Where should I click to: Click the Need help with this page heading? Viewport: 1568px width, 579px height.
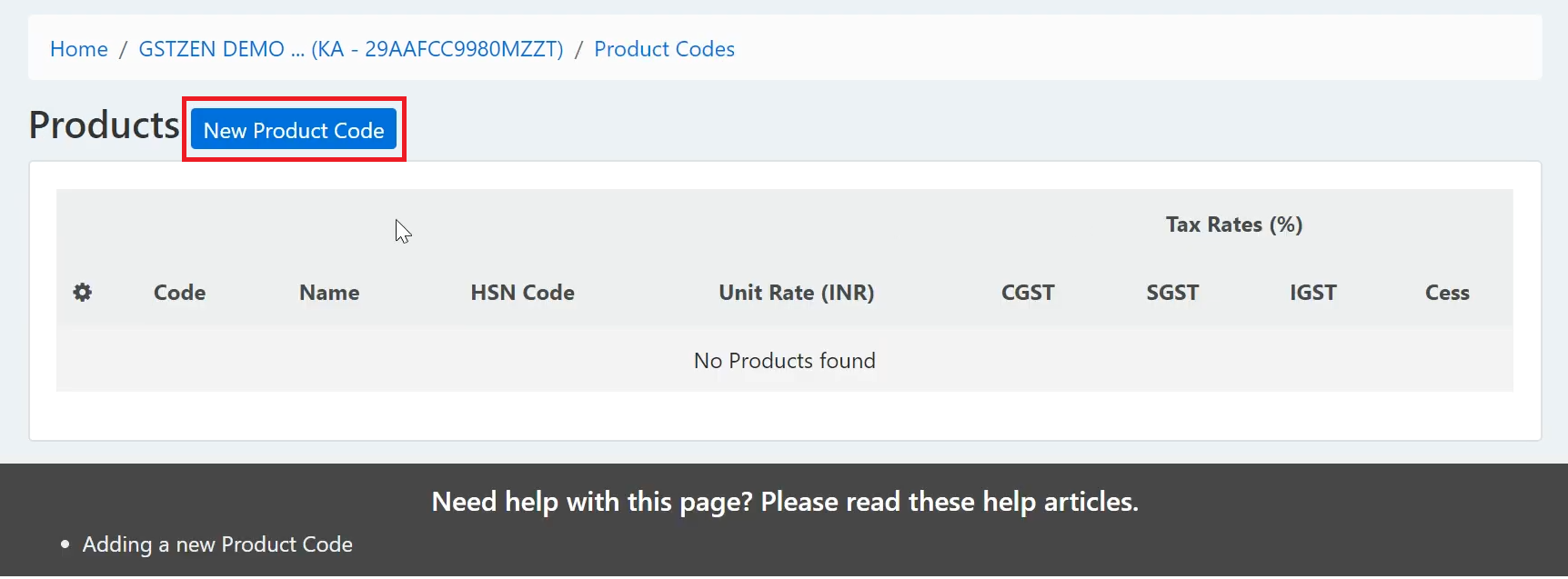[x=785, y=502]
